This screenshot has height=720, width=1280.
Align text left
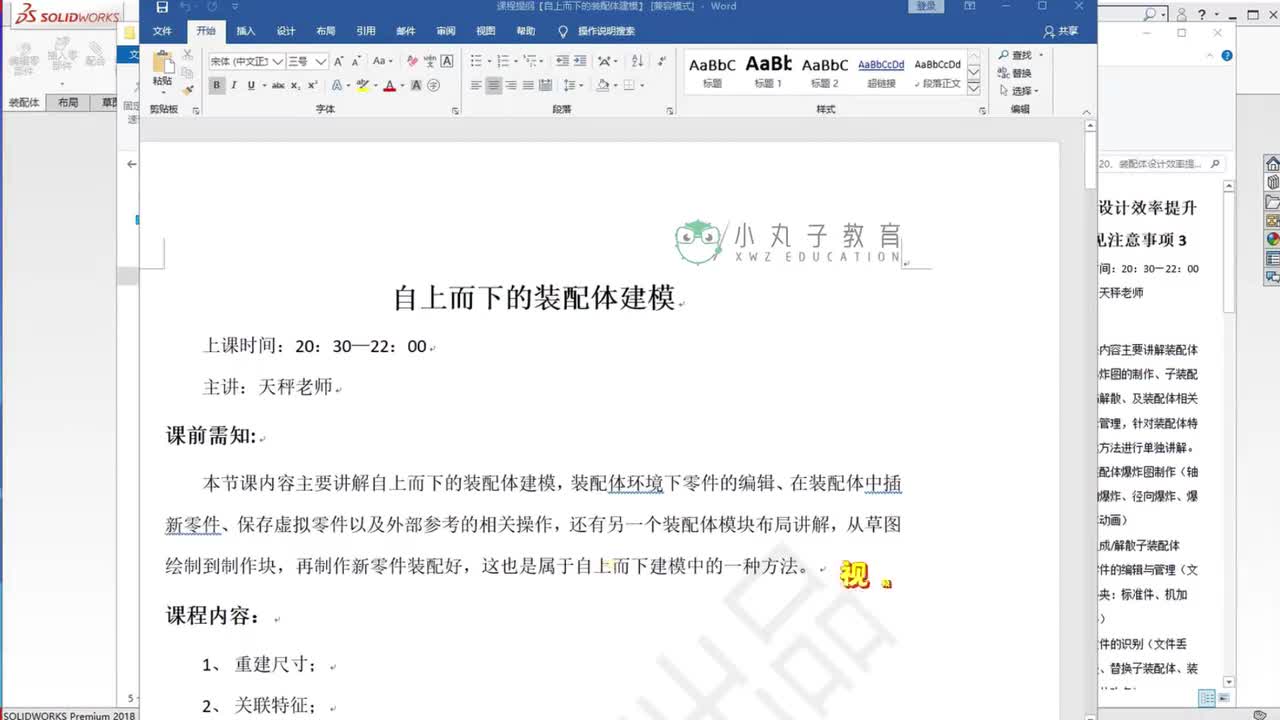(476, 86)
